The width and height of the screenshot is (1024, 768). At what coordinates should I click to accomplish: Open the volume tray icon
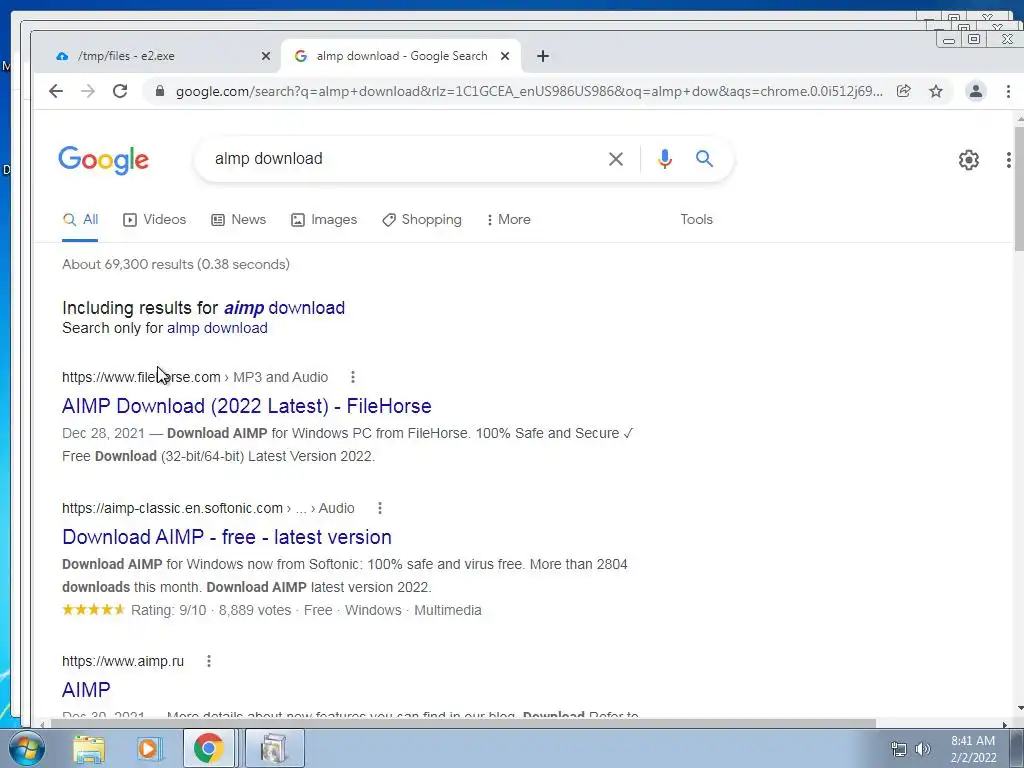tap(923, 750)
